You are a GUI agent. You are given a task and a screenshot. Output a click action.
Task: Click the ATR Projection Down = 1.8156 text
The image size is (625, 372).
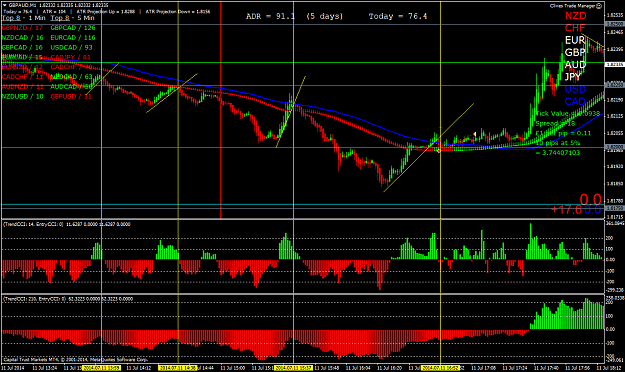178,12
